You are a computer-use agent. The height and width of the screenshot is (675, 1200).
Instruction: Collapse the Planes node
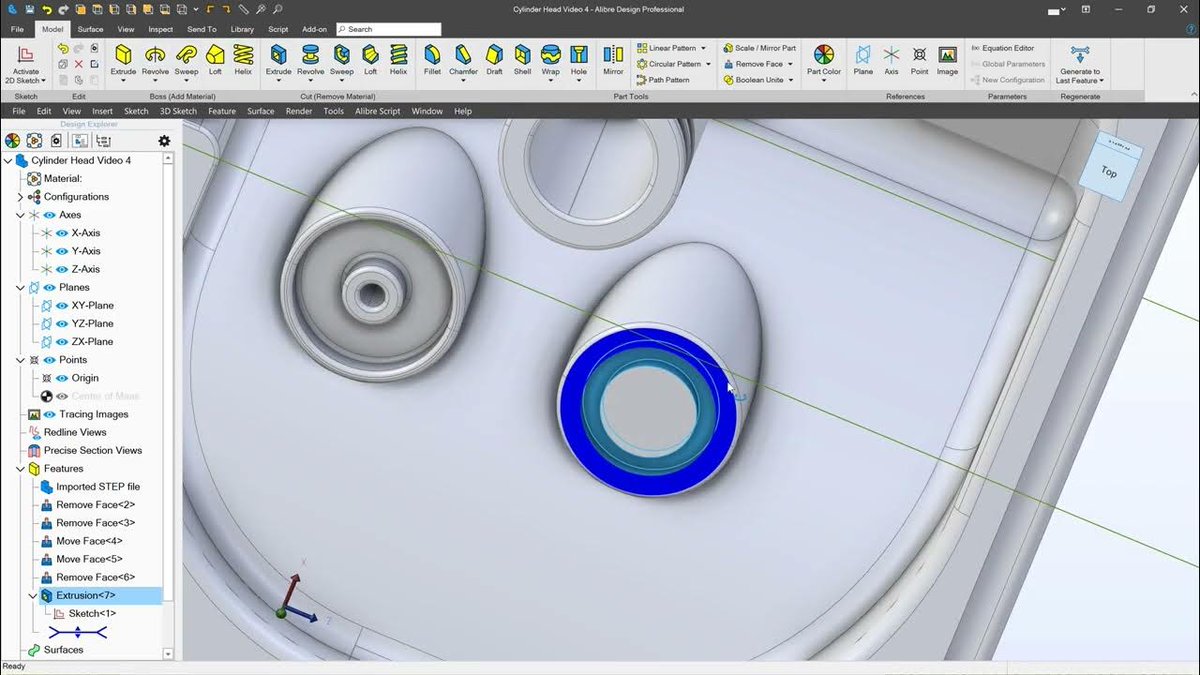(x=20, y=287)
